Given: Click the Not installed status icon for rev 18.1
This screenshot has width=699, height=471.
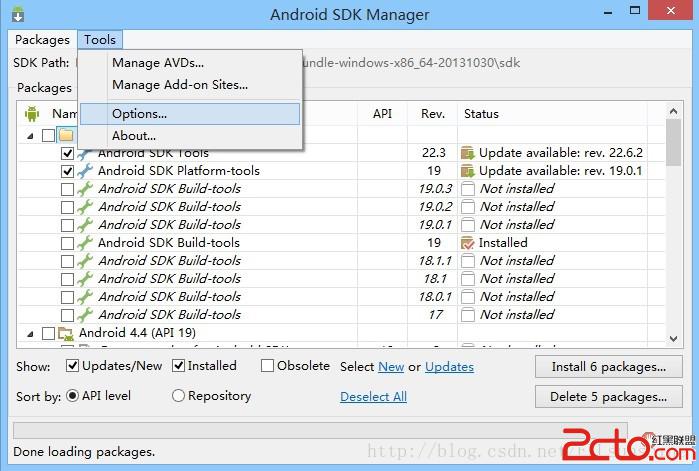Looking at the screenshot, I should click(x=468, y=279).
